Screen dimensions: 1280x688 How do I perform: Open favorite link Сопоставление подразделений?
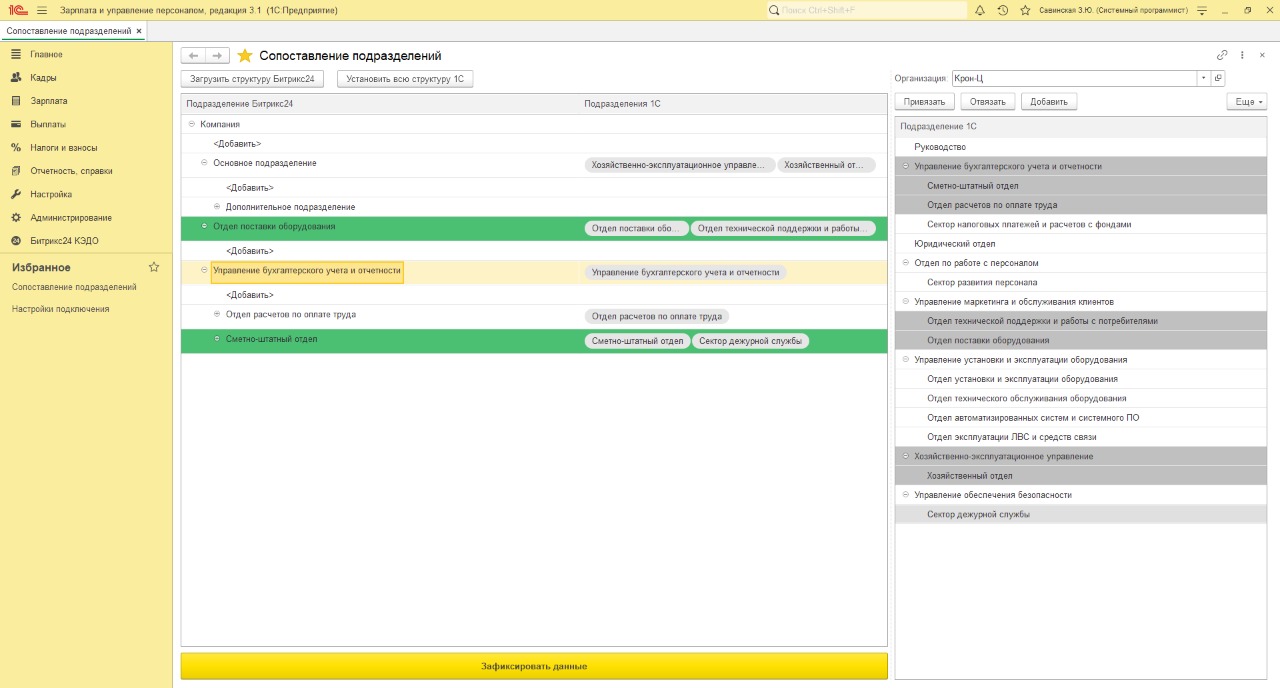[x=74, y=287]
